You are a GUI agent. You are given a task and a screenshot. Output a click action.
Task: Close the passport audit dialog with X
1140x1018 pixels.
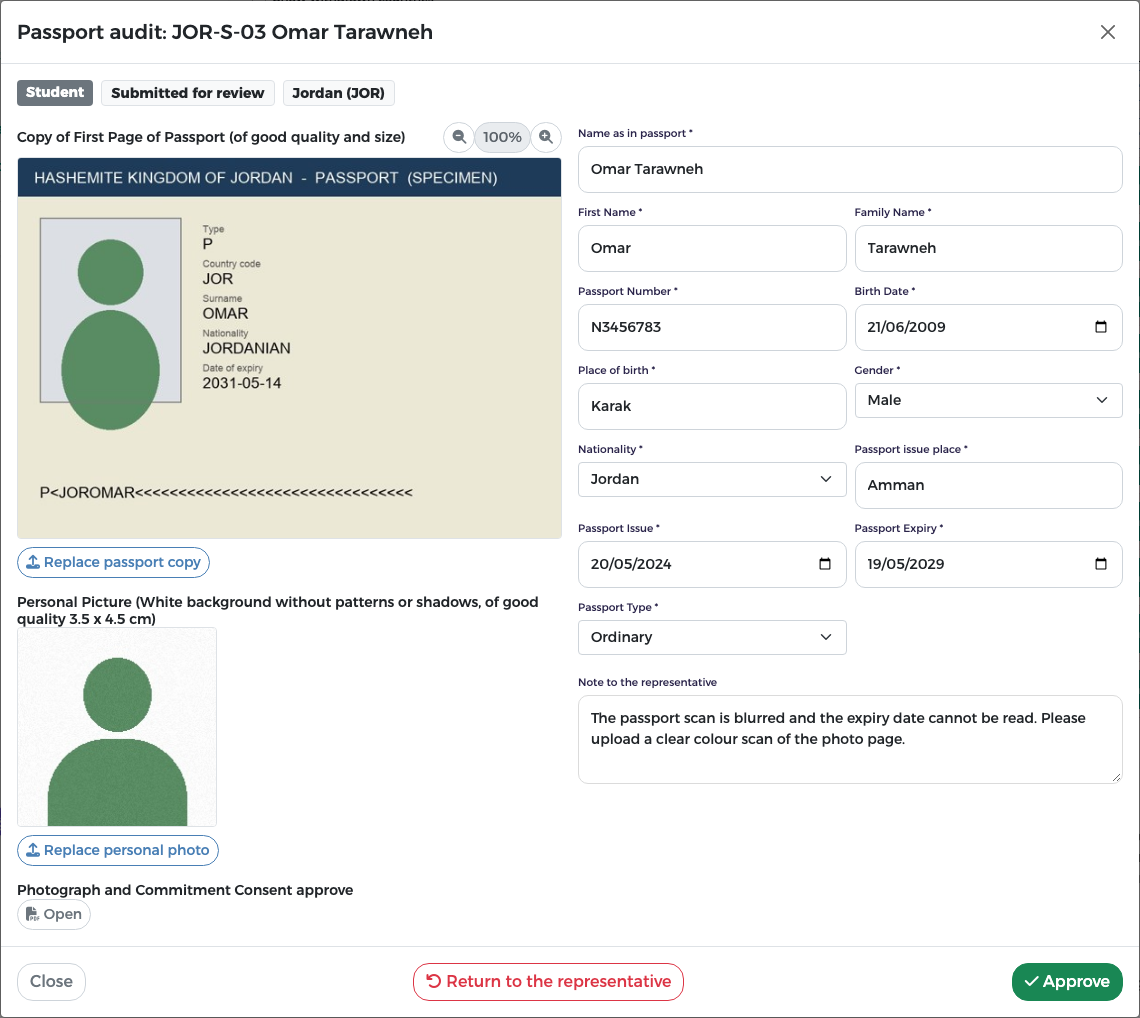pos(1107,32)
